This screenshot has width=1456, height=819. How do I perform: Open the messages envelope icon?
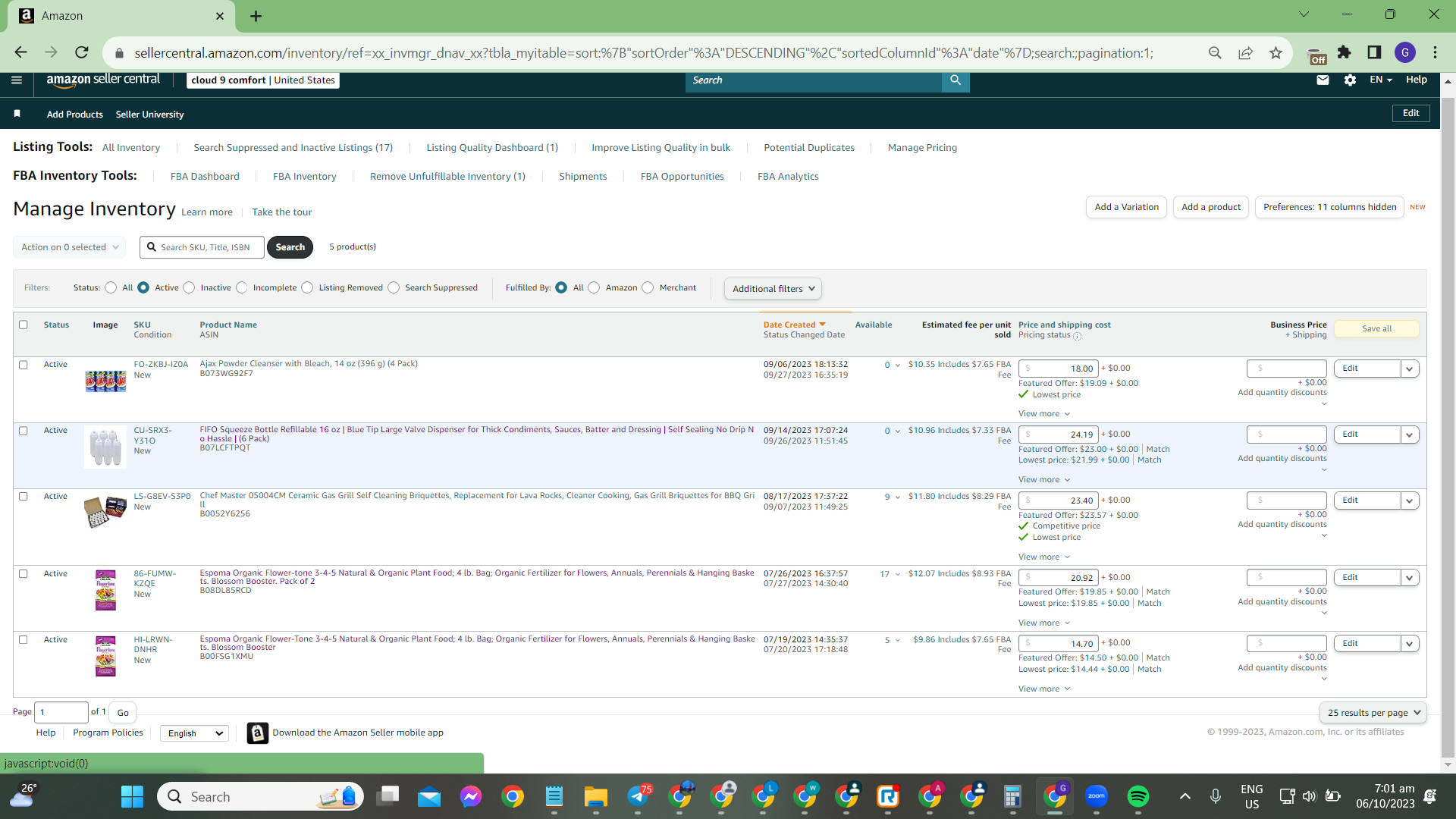1323,80
